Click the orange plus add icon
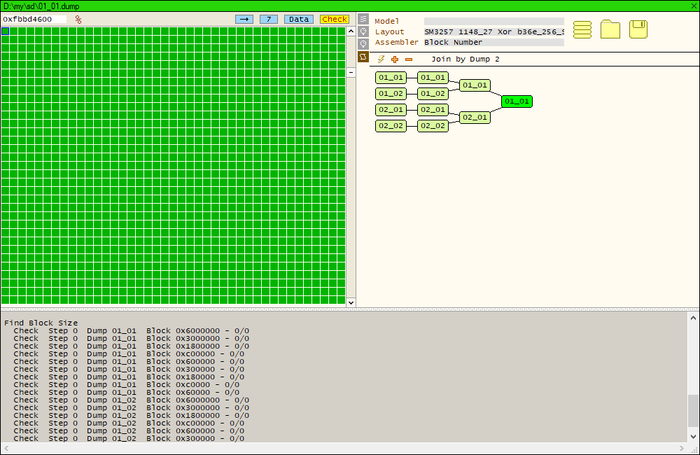 (394, 59)
